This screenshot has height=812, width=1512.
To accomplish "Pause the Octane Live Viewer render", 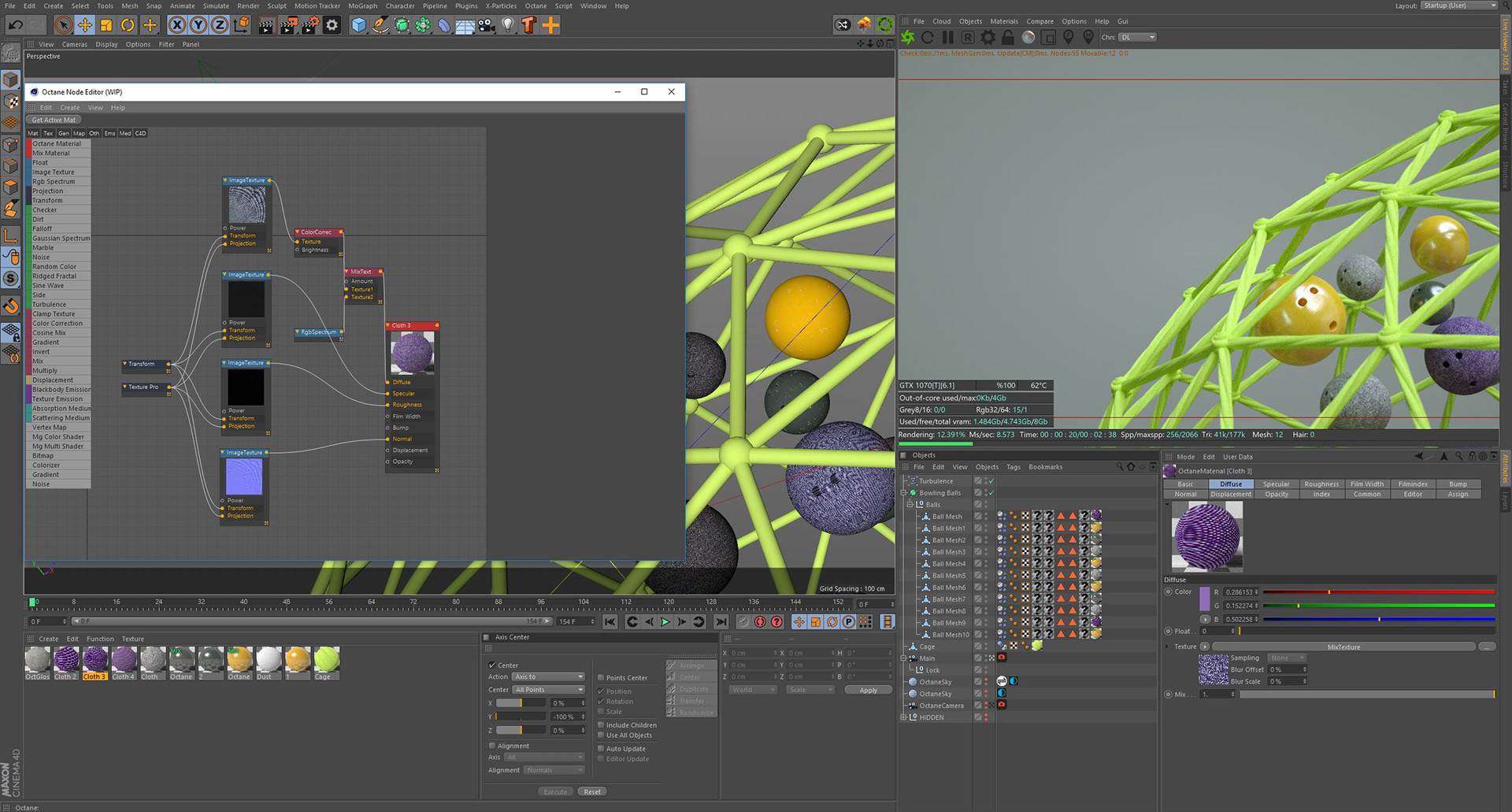I will (x=948, y=37).
